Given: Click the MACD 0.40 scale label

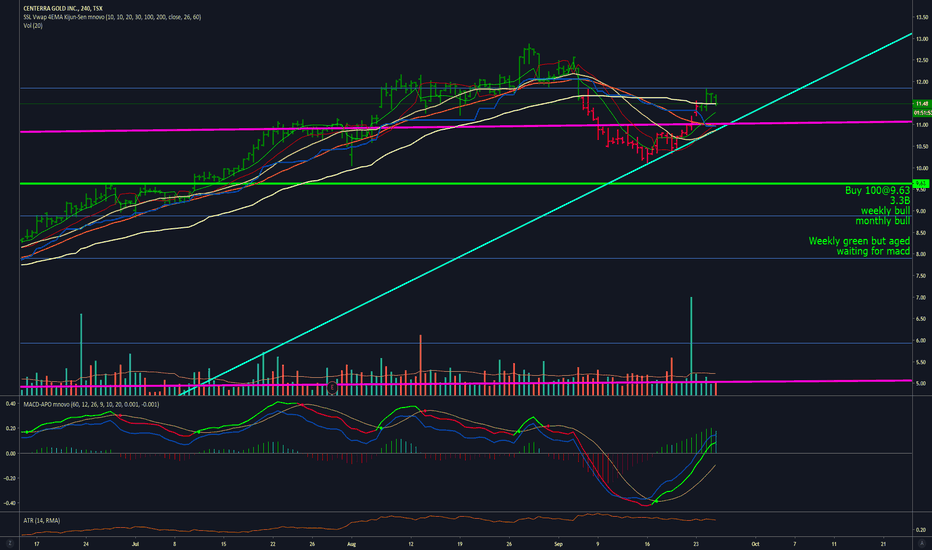Looking at the screenshot, I should click(x=10, y=404).
